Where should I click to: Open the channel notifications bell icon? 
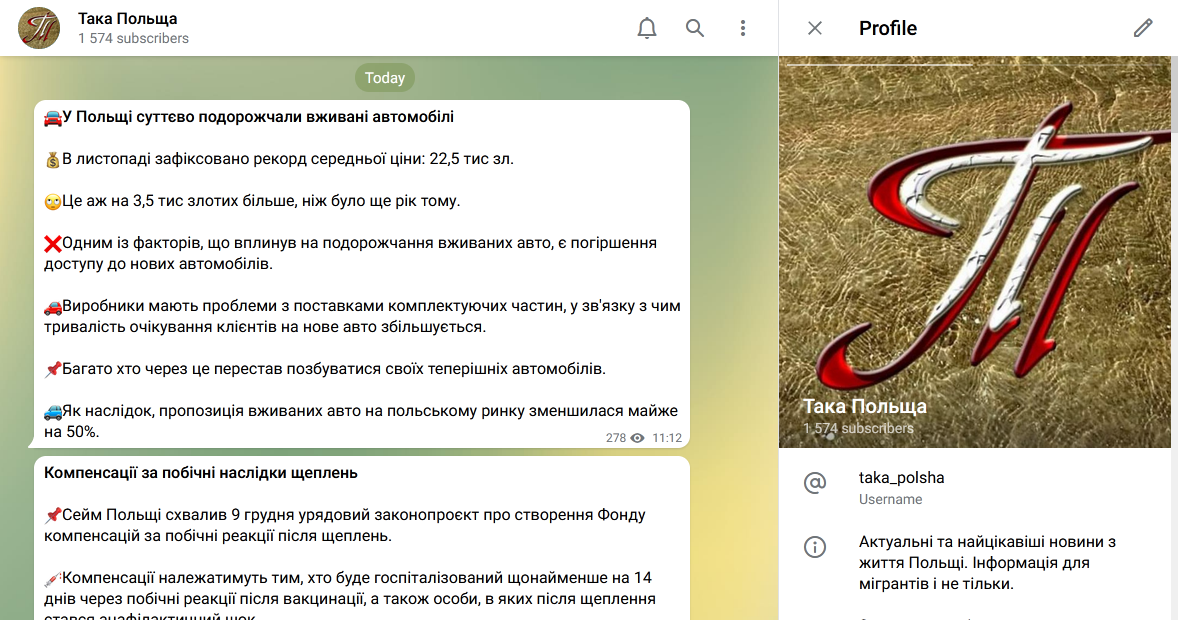pos(647,29)
